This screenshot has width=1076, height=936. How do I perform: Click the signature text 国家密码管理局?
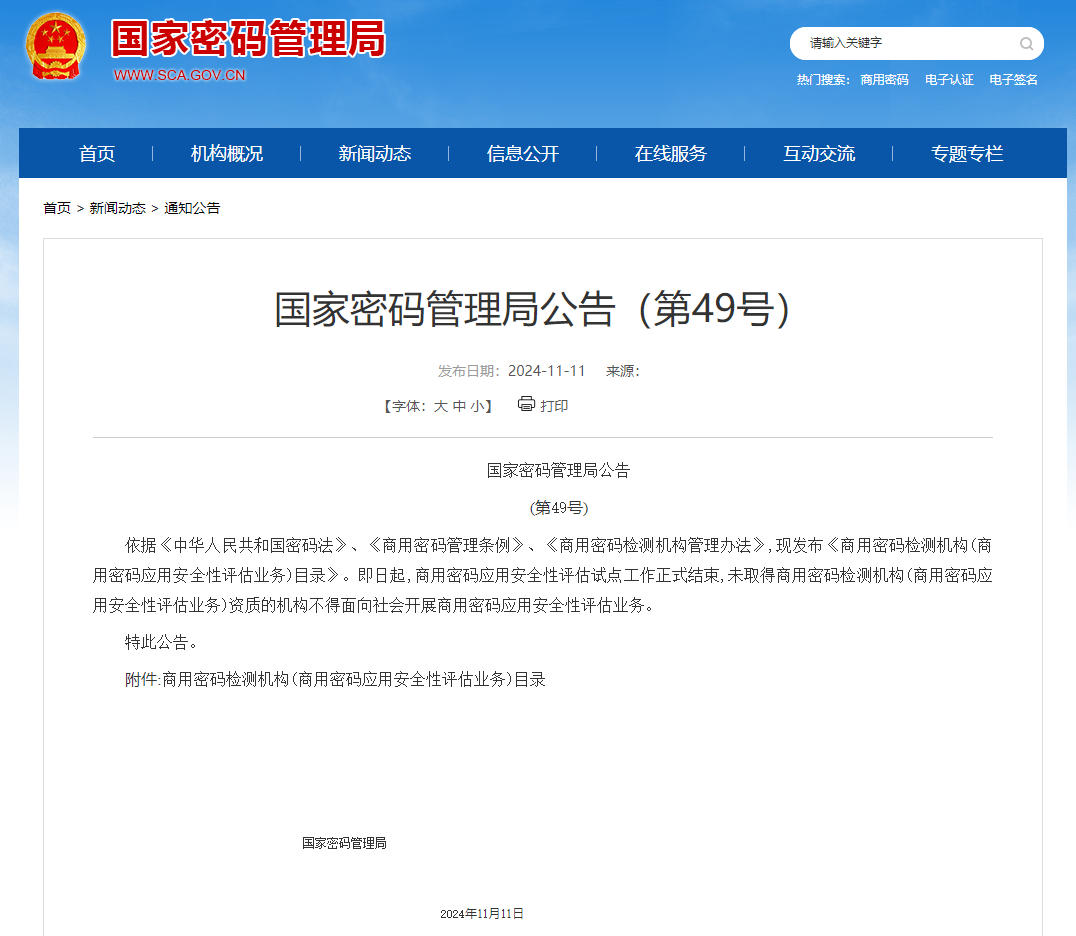344,843
